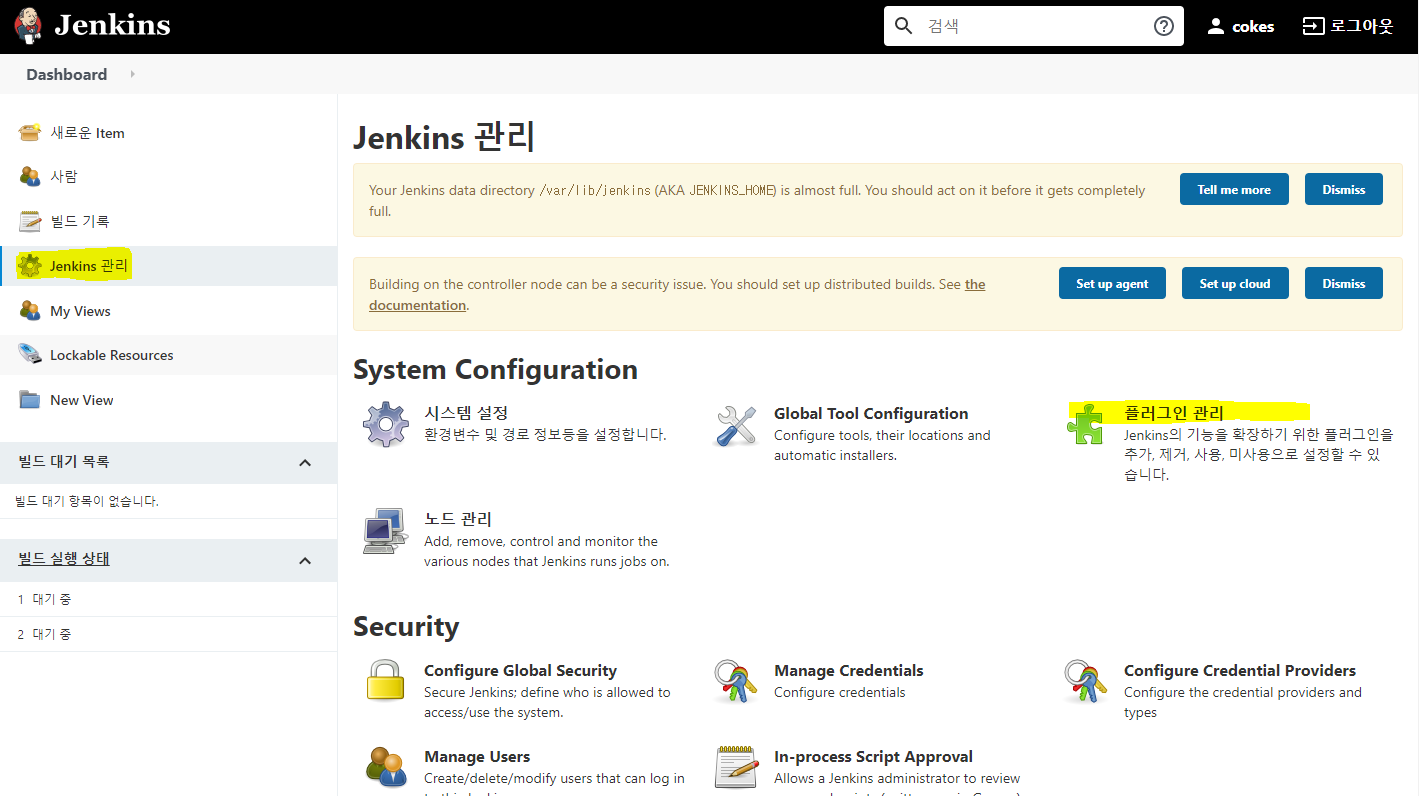Open the 노드 관리 link
The height and width of the screenshot is (796, 1419).
(x=458, y=519)
